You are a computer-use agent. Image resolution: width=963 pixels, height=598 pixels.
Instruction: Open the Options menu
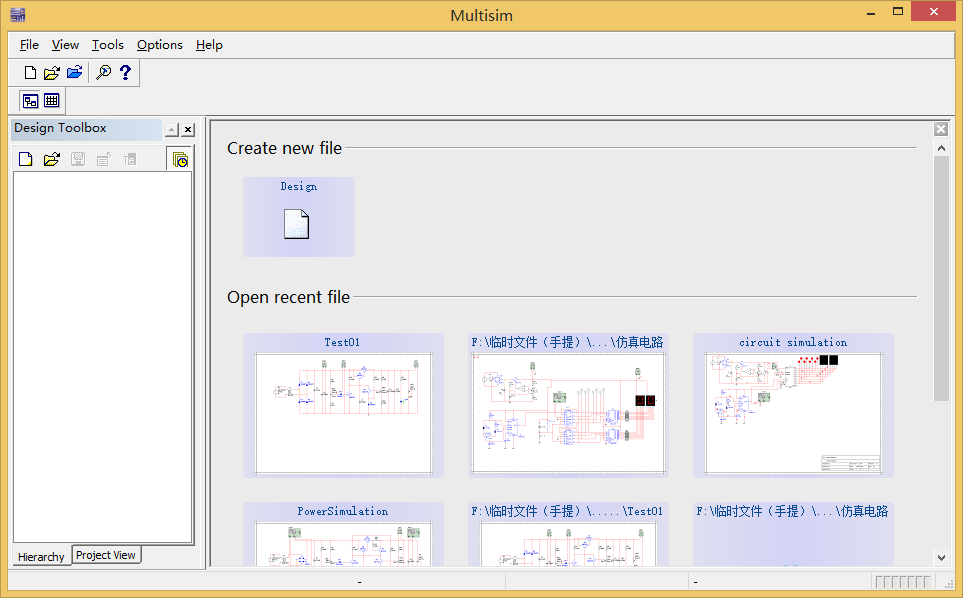[160, 45]
